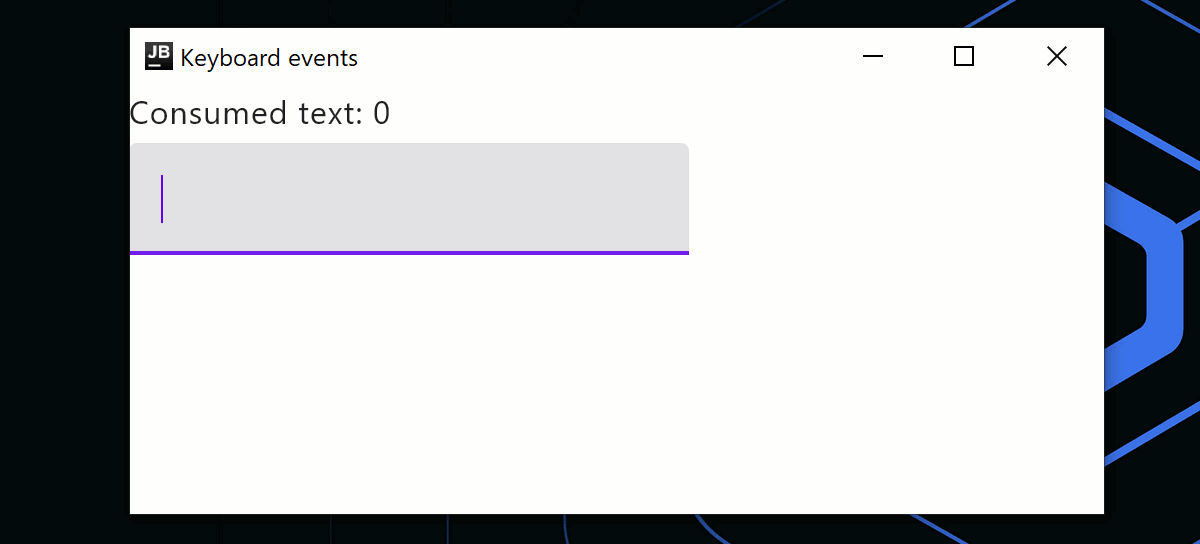Click the JB logo window icon

tap(159, 57)
